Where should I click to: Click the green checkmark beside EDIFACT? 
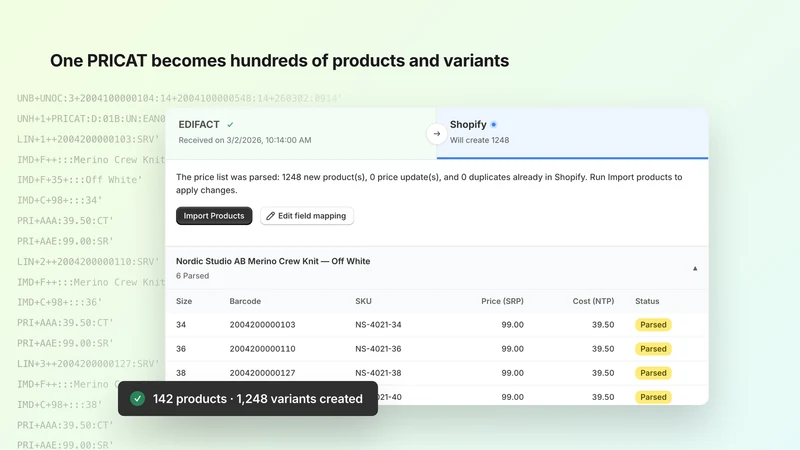point(230,124)
